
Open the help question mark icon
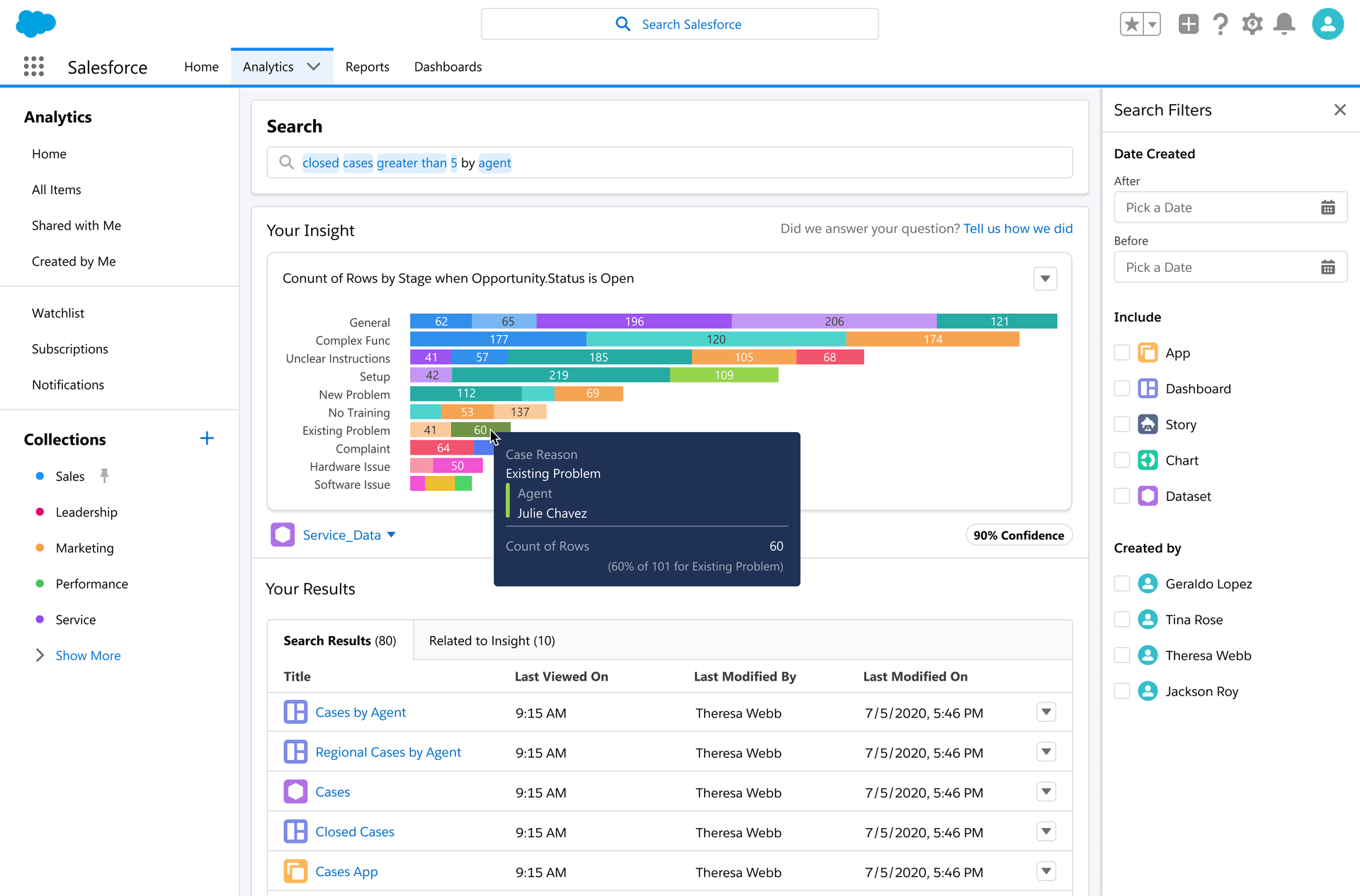(1220, 24)
